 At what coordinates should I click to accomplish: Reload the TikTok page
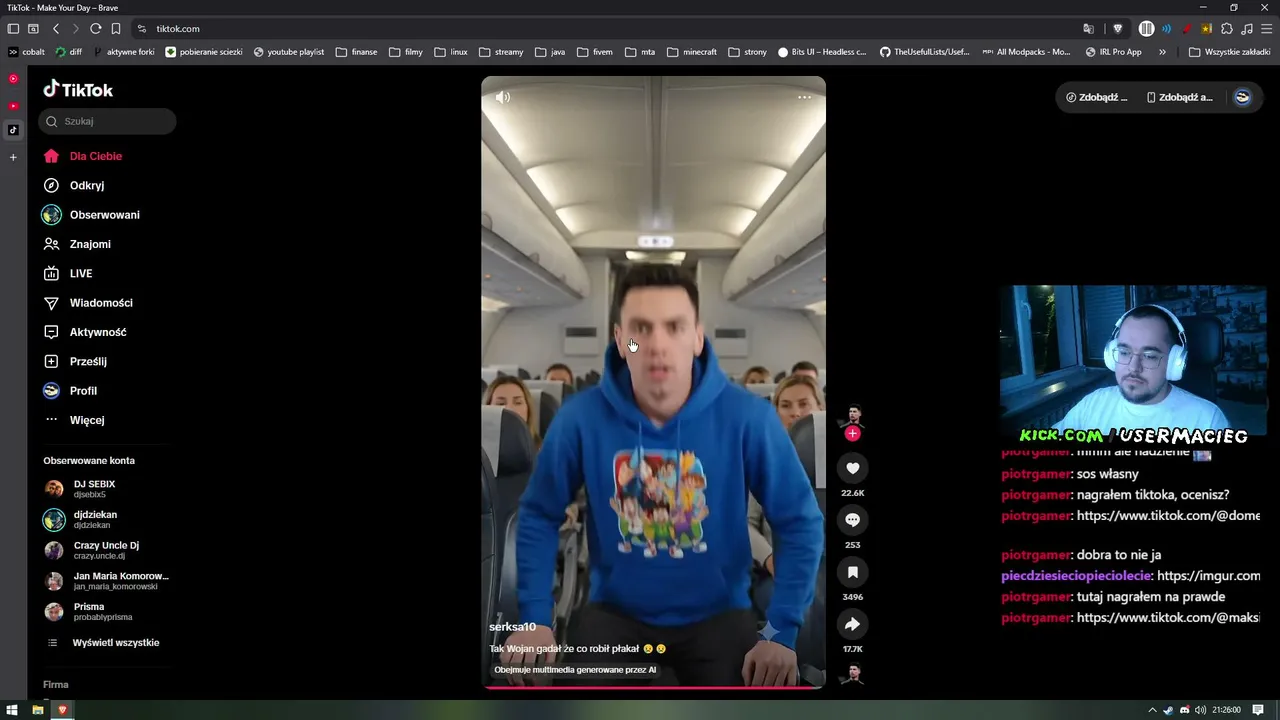click(x=95, y=29)
